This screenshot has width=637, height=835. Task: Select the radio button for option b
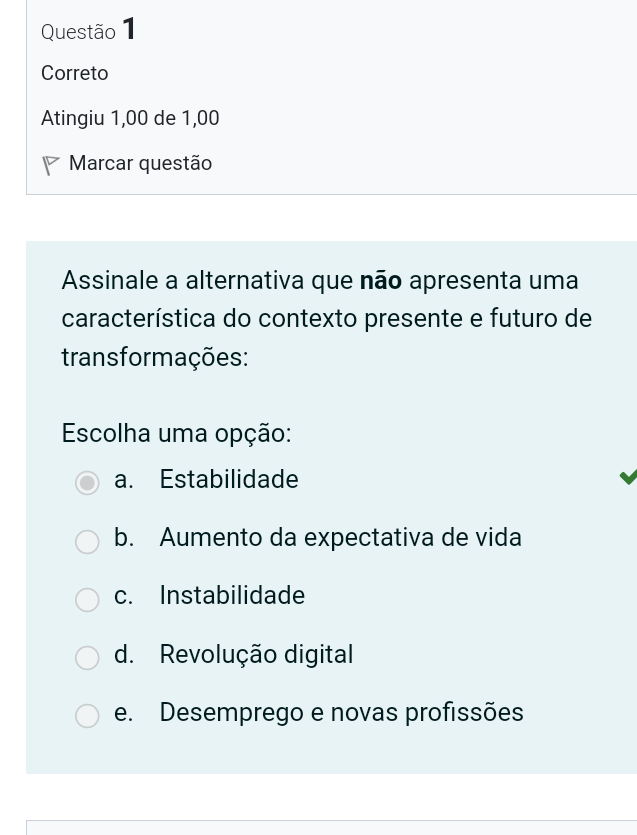[x=88, y=541]
